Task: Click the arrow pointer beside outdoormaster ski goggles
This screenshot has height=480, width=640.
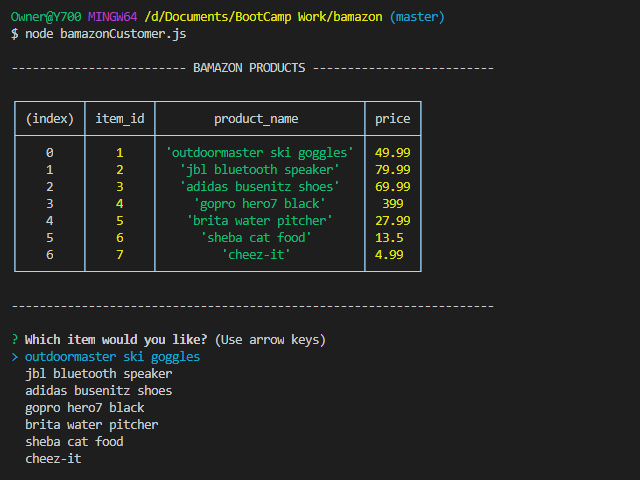Action: (x=14, y=357)
